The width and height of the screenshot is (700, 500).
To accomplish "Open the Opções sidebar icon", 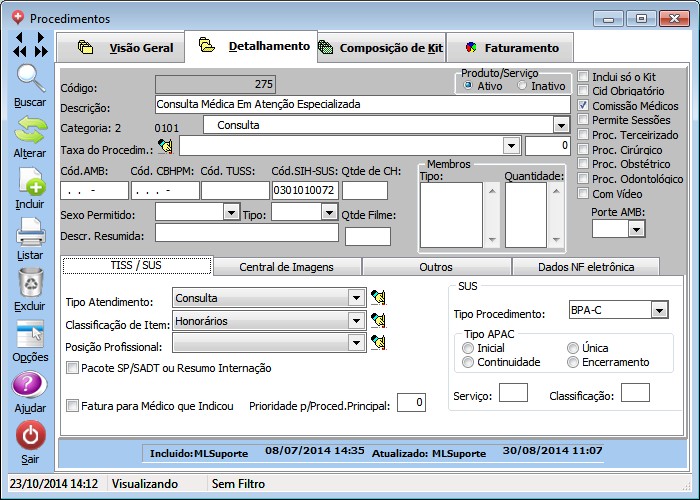I will 30,335.
